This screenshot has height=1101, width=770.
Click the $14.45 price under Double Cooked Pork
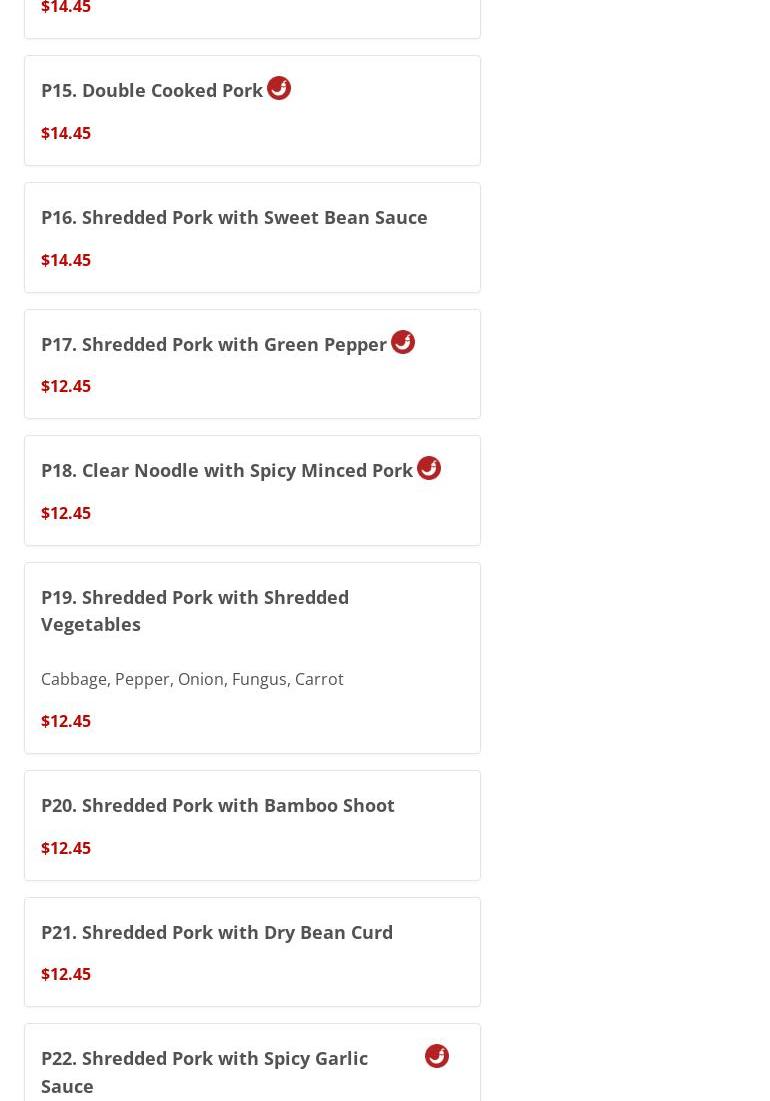point(66,133)
